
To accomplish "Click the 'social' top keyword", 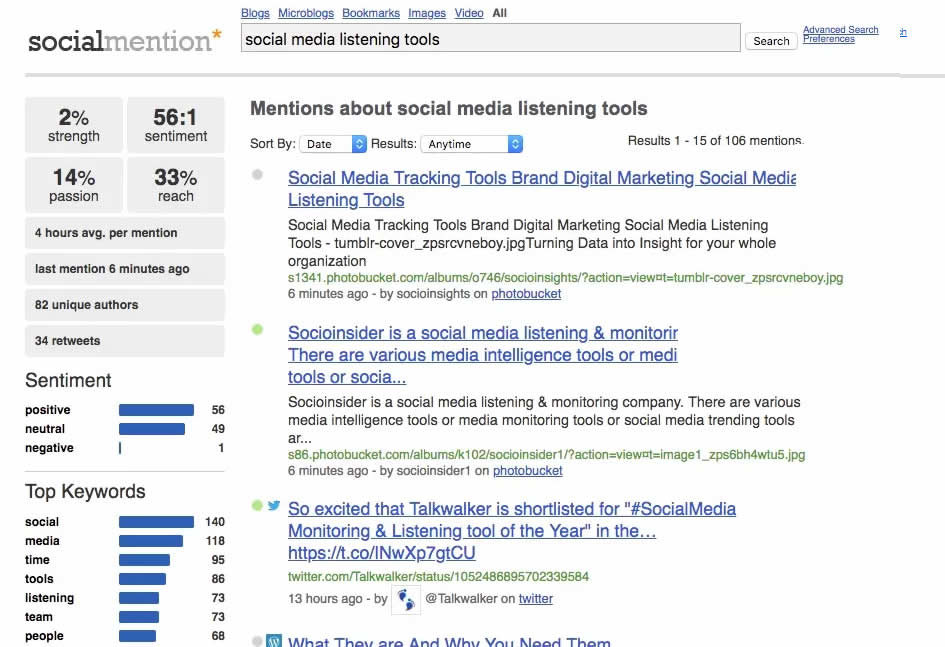I will [42, 522].
